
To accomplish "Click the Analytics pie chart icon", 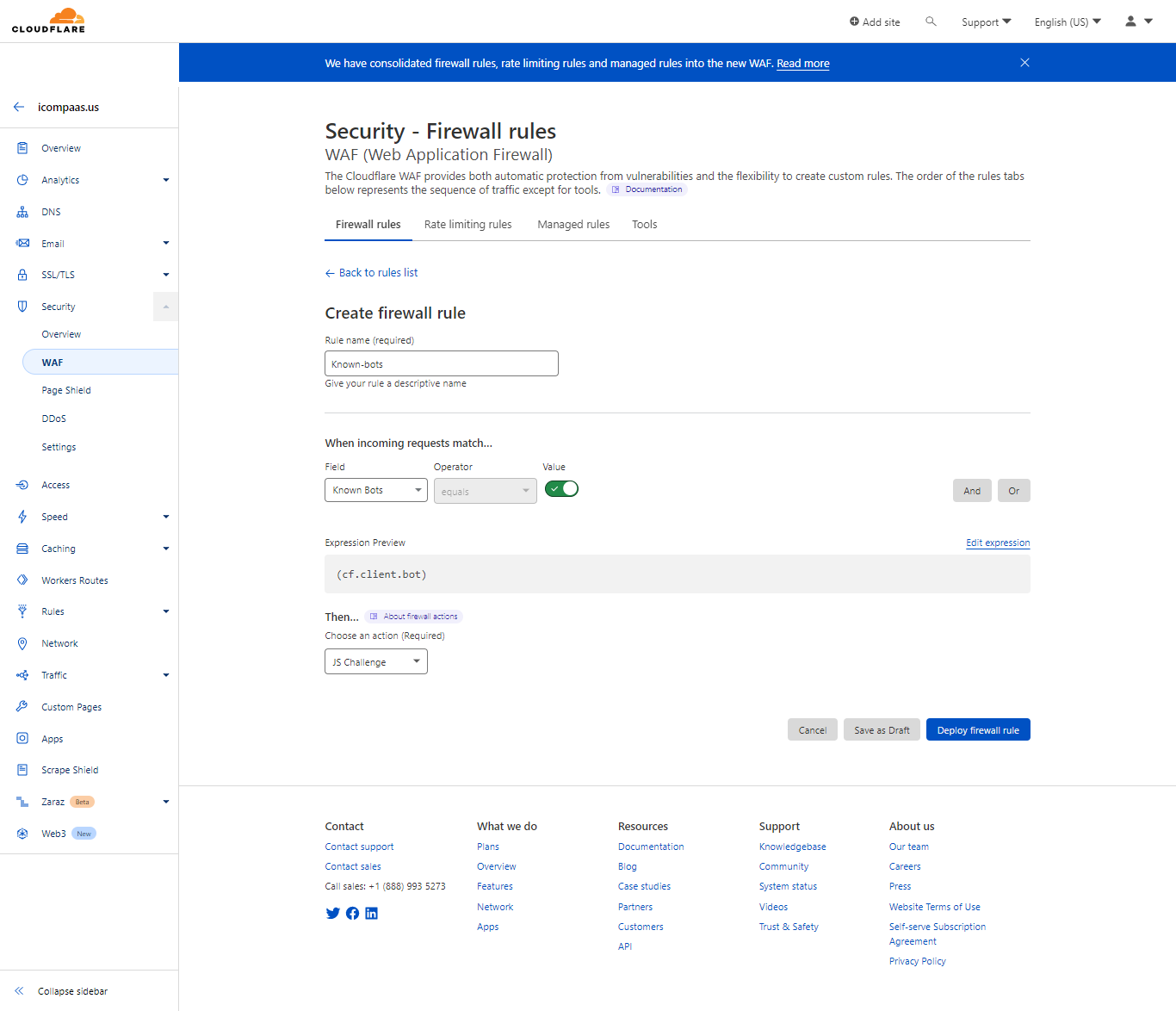I will [x=22, y=180].
